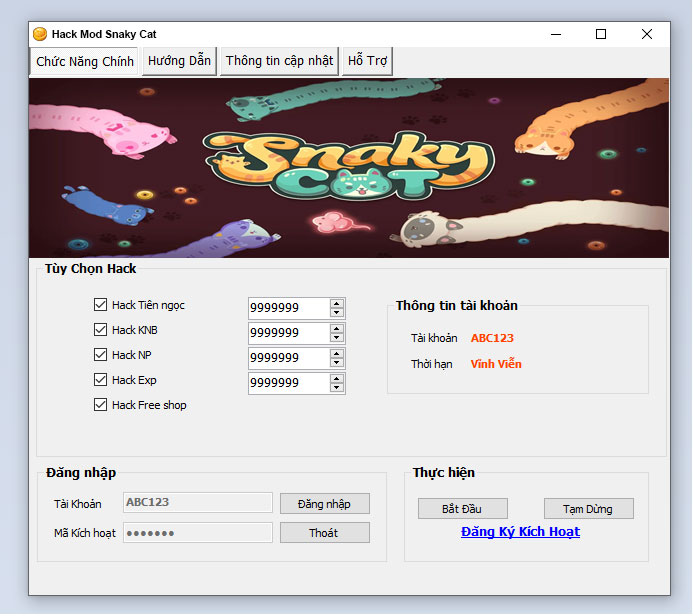693x616 pixels.
Task: Minimize the Hack Mod Snaky Cat window
Action: click(556, 34)
